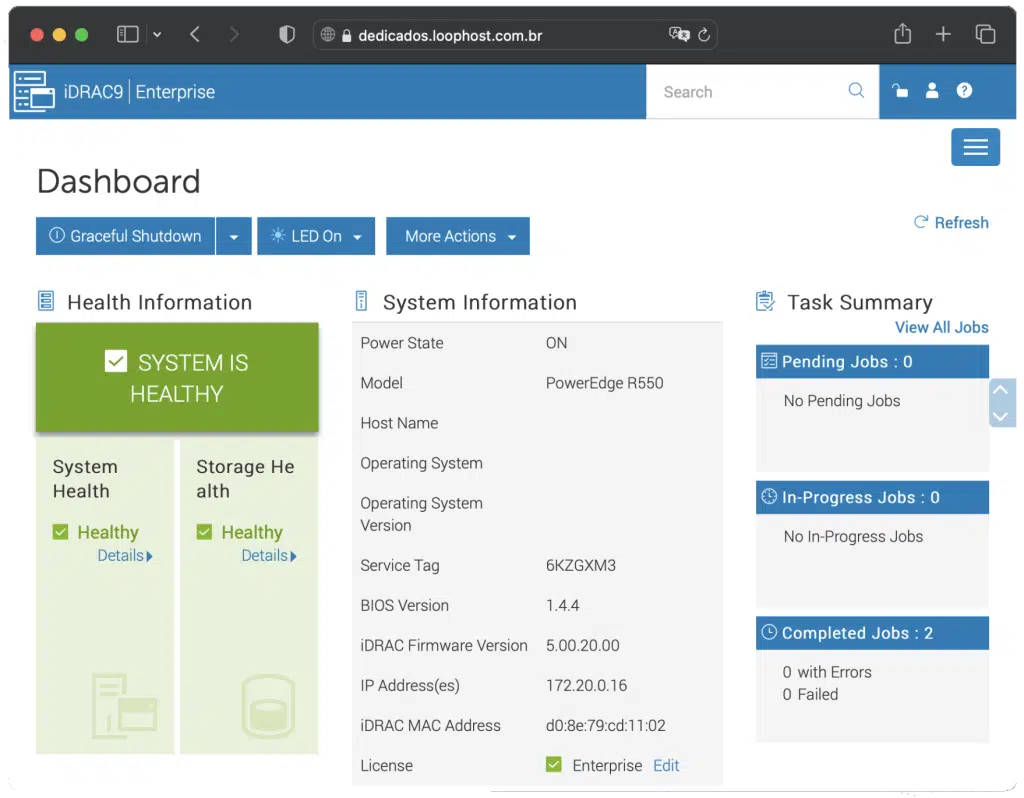Open the LED On dropdown
Viewport: 1024px width, 798px height.
316,236
